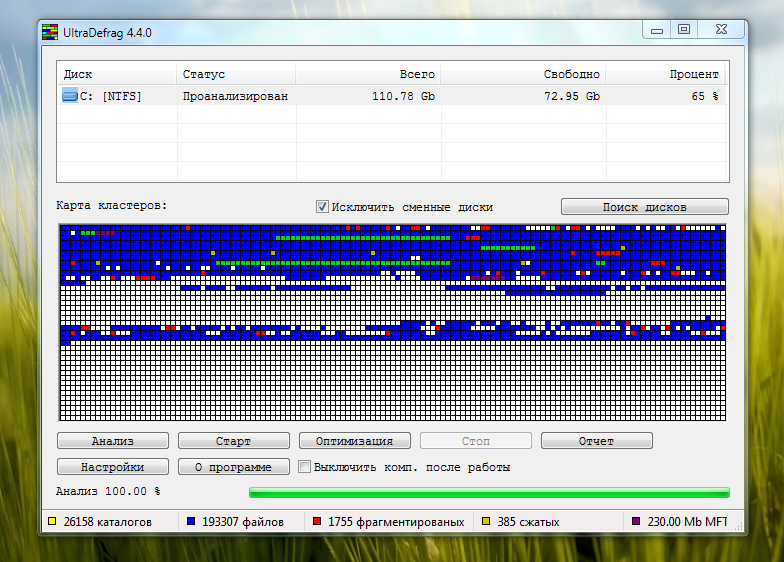Sort by 'Процент' column header

coord(665,74)
